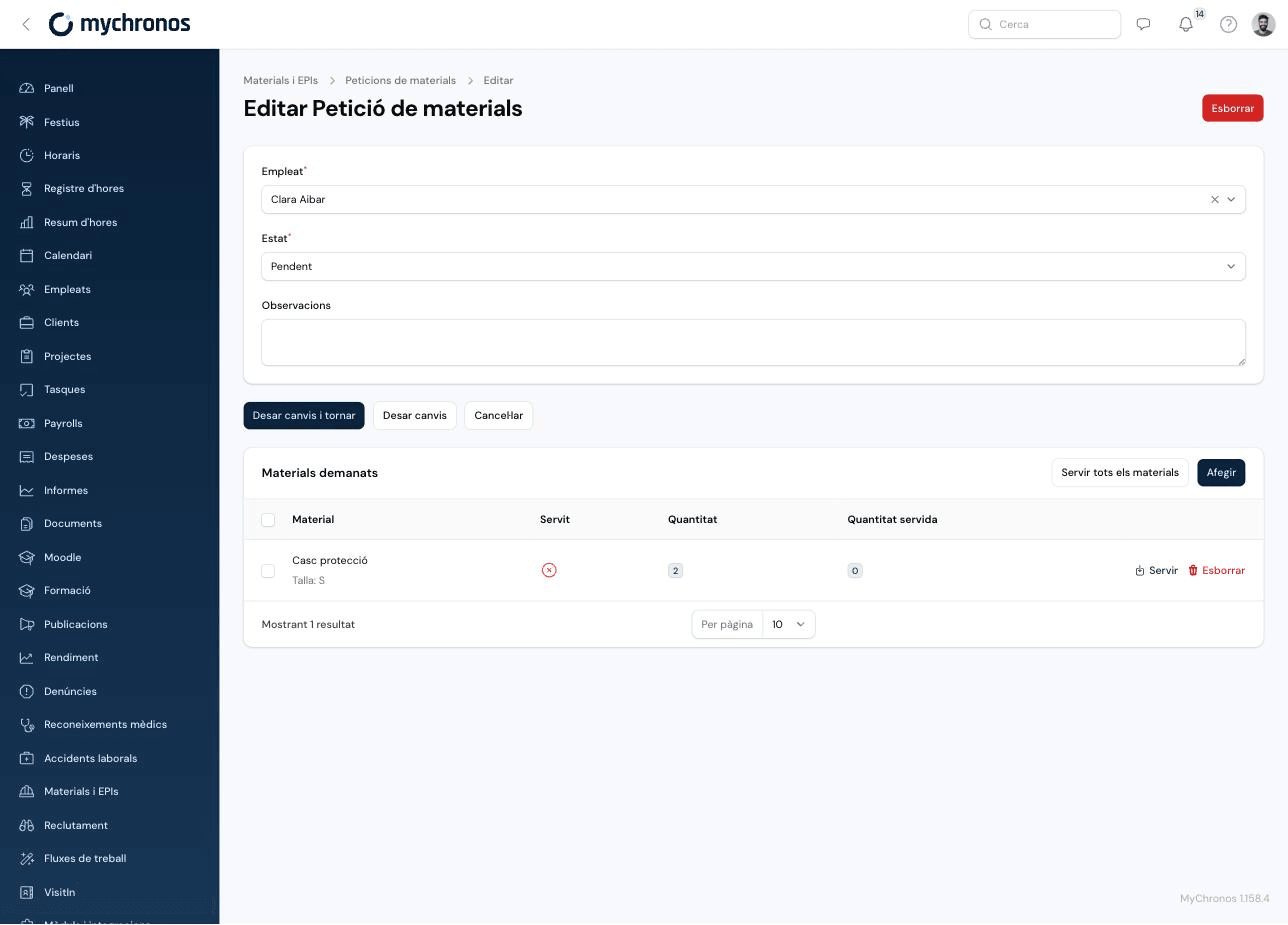This screenshot has width=1288, height=925.
Task: Click the mychronos logo
Action: pyautogui.click(x=119, y=24)
